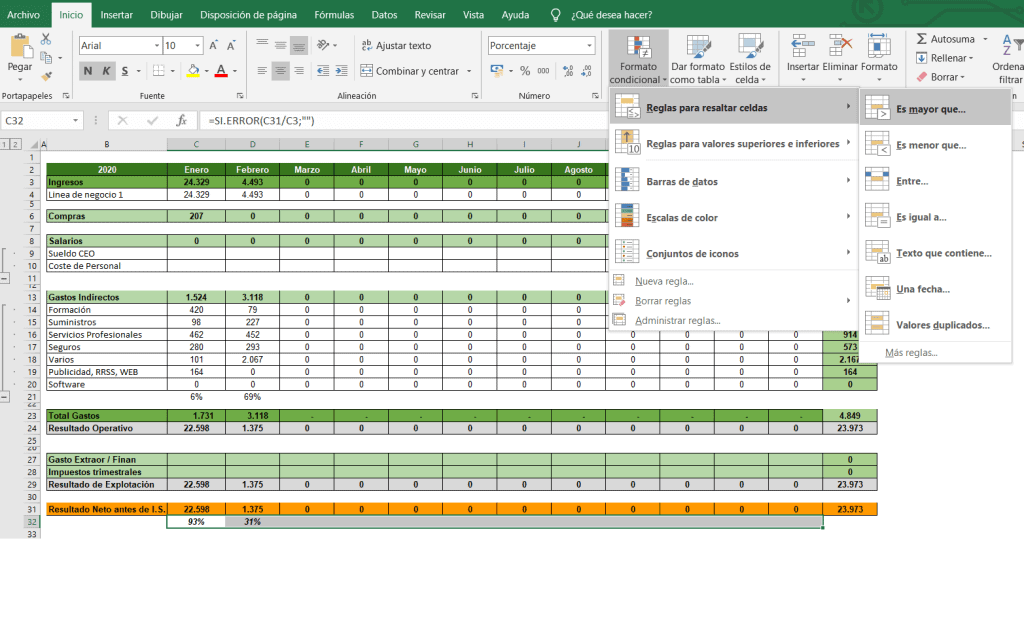
Task: Increase decimal places icon
Action: (x=568, y=71)
